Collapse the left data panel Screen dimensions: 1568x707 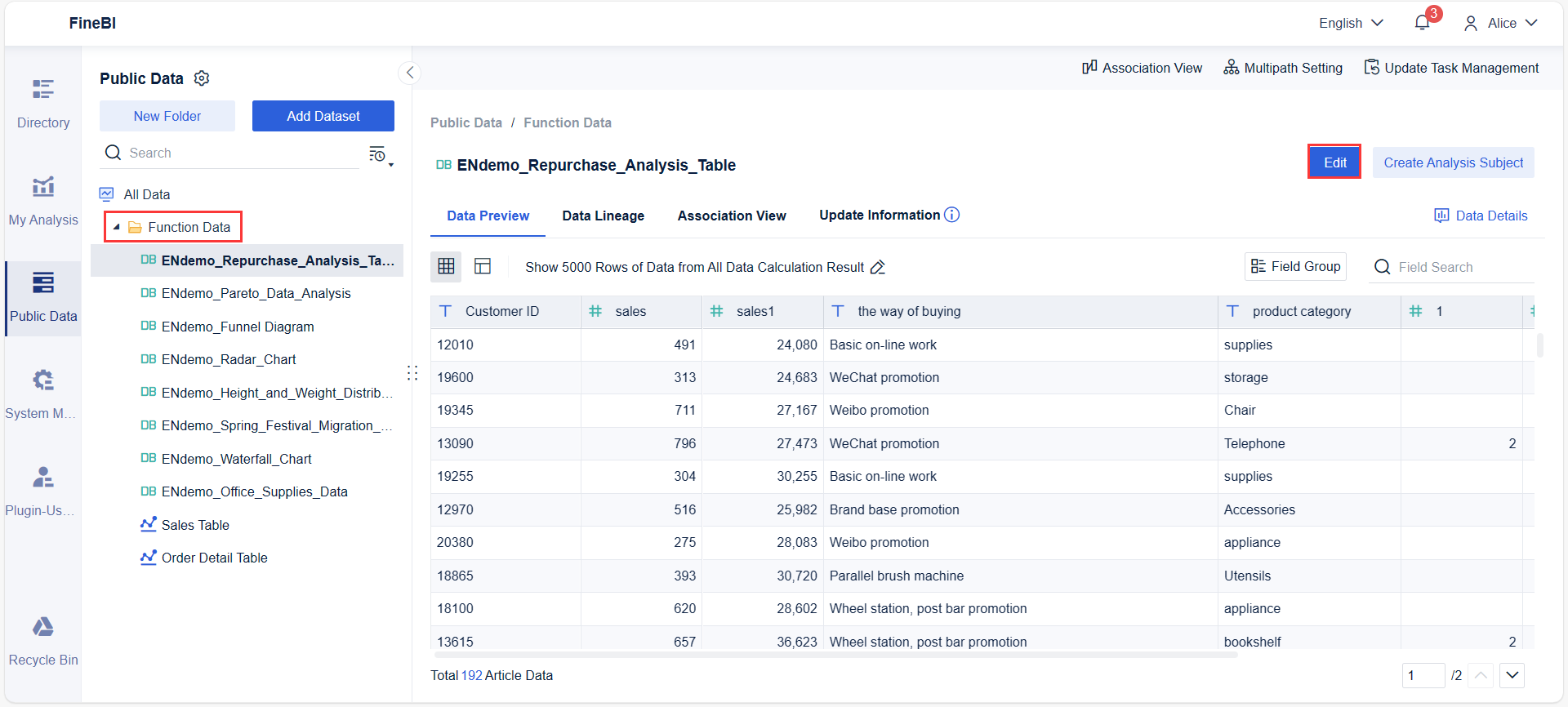(x=410, y=73)
